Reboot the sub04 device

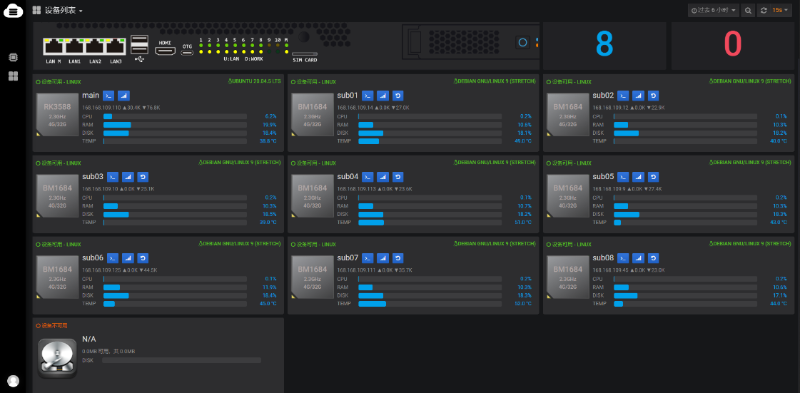click(x=398, y=177)
